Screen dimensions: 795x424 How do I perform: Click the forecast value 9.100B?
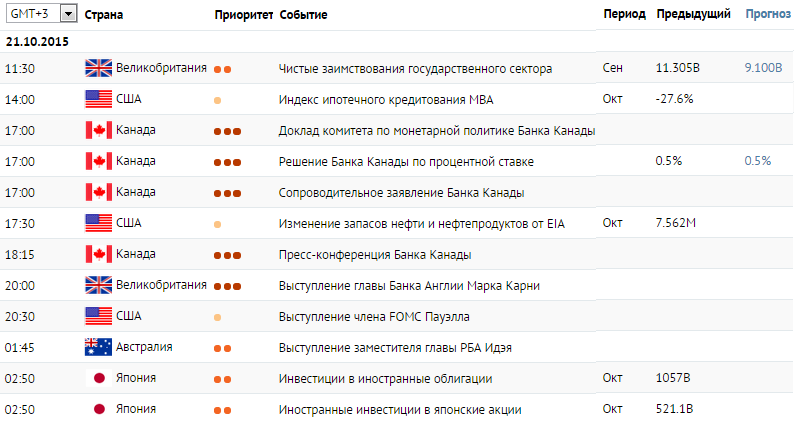click(x=763, y=67)
